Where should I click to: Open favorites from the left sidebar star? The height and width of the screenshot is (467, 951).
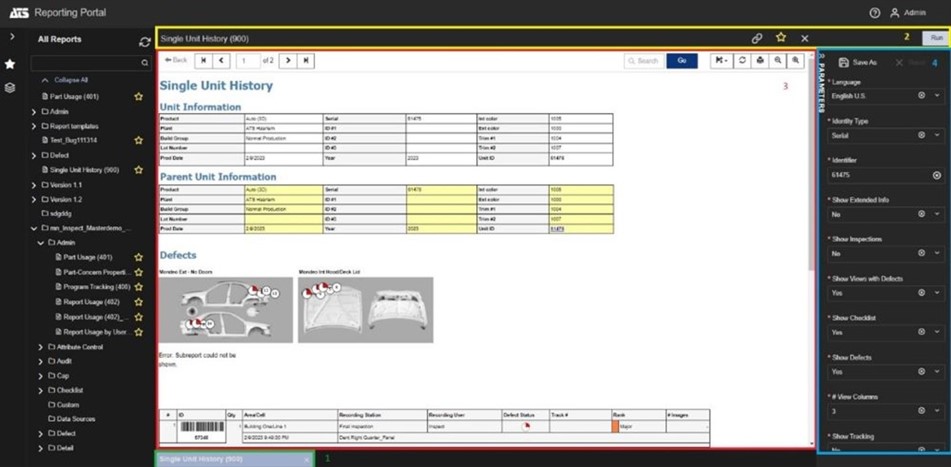pyautogui.click(x=10, y=63)
